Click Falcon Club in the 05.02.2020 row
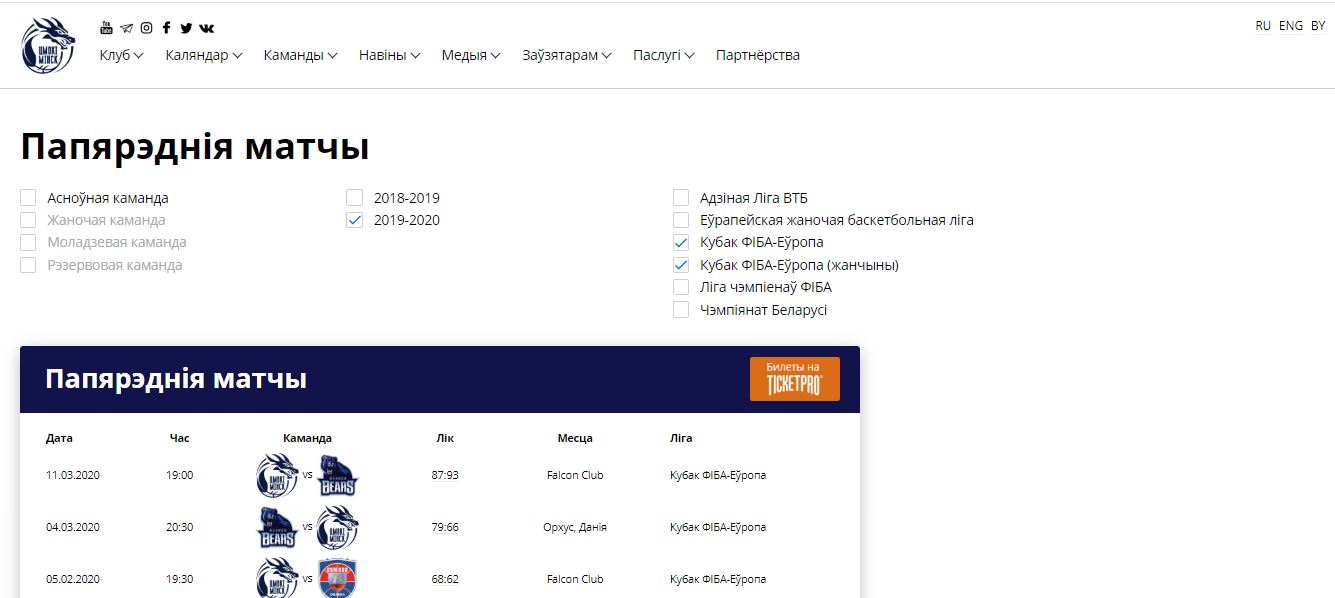 [575, 579]
